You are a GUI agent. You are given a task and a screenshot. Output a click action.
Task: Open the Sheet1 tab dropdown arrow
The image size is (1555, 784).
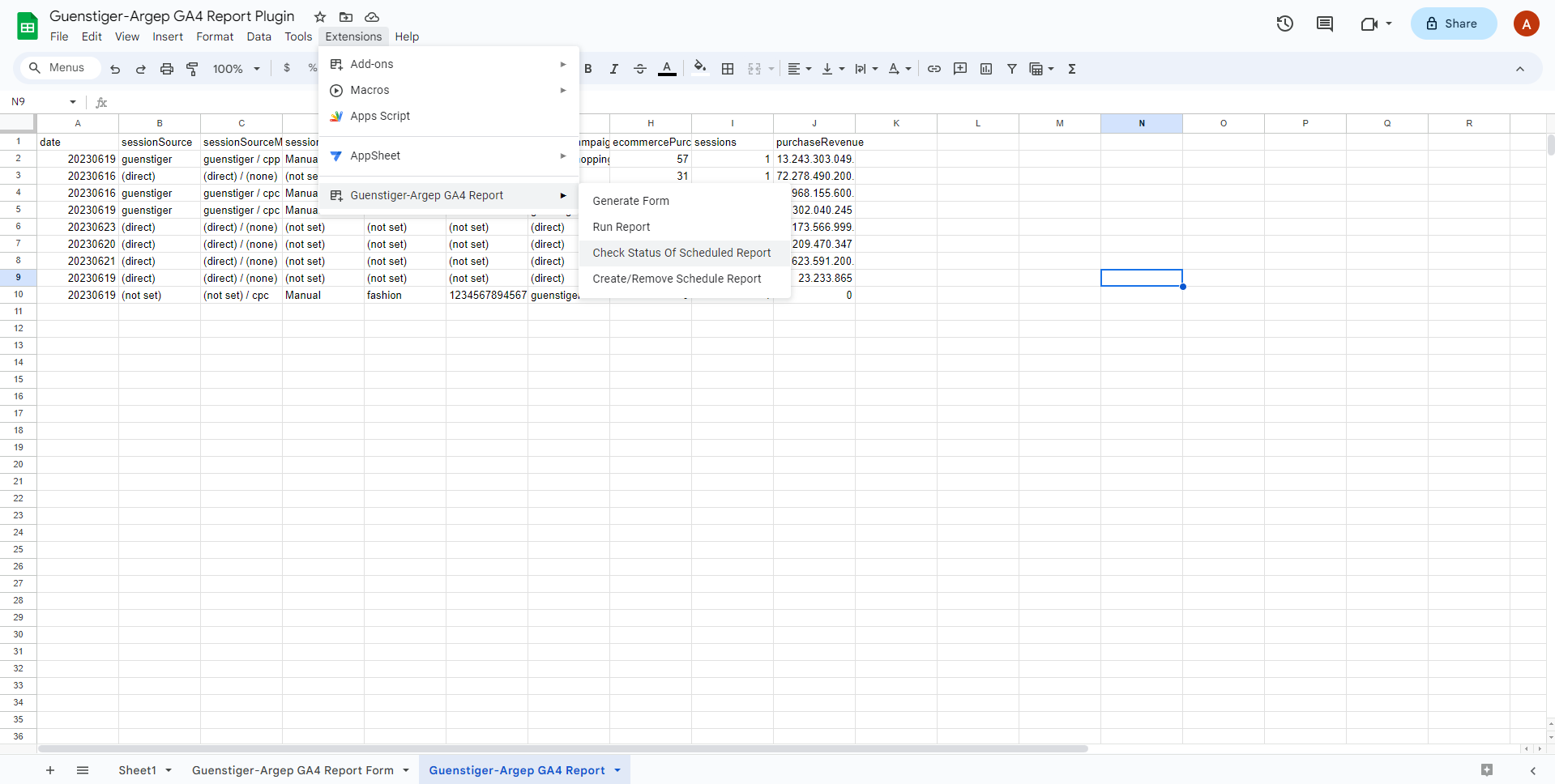tap(169, 770)
